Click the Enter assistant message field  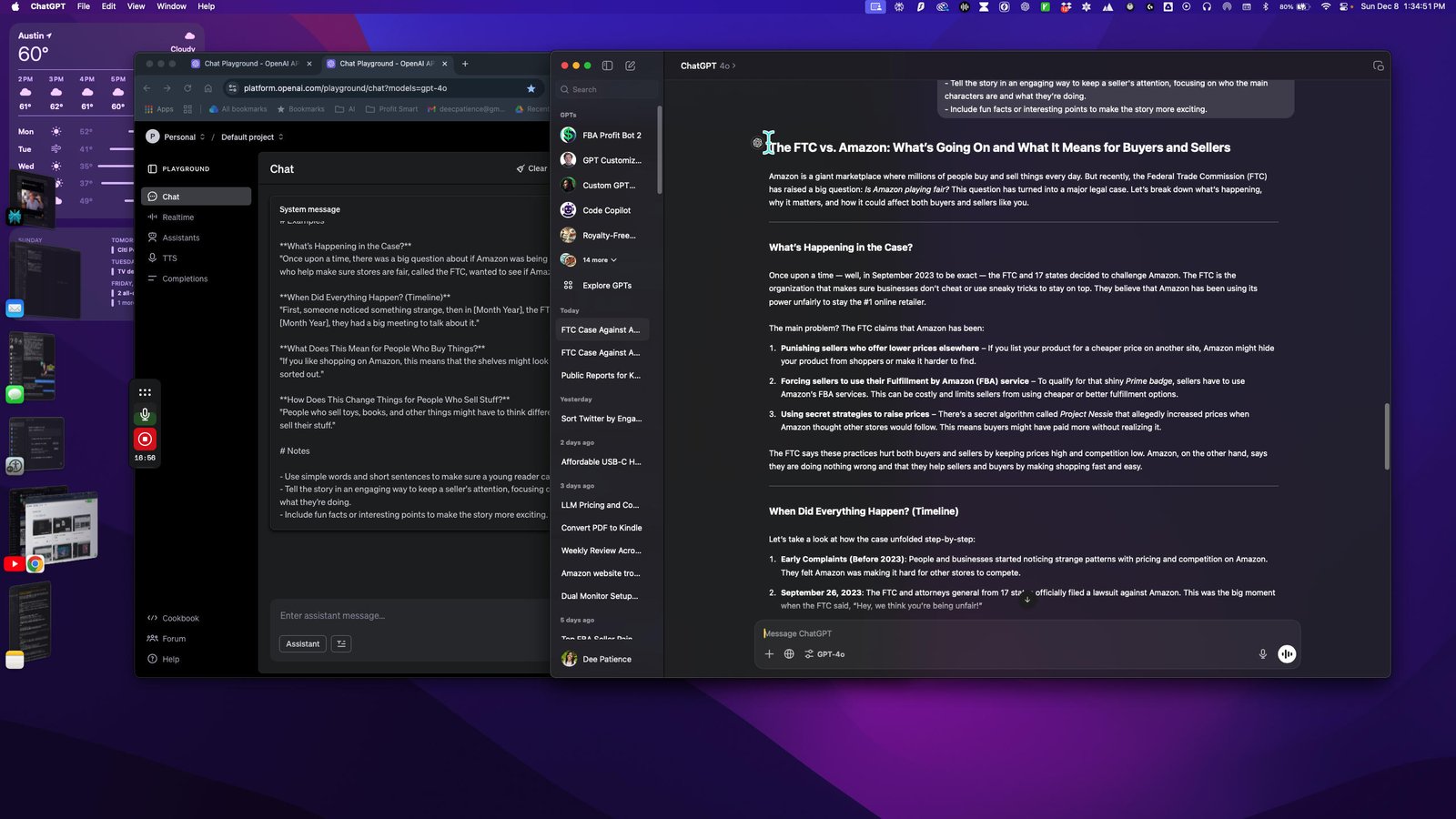pos(409,616)
